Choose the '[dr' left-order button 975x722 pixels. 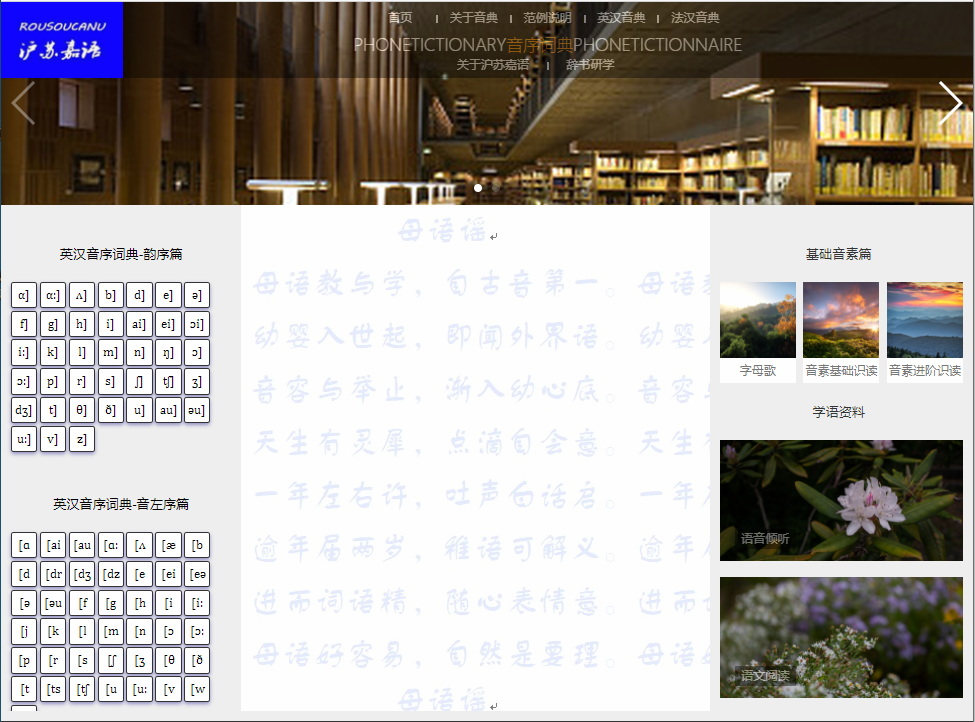[54, 574]
